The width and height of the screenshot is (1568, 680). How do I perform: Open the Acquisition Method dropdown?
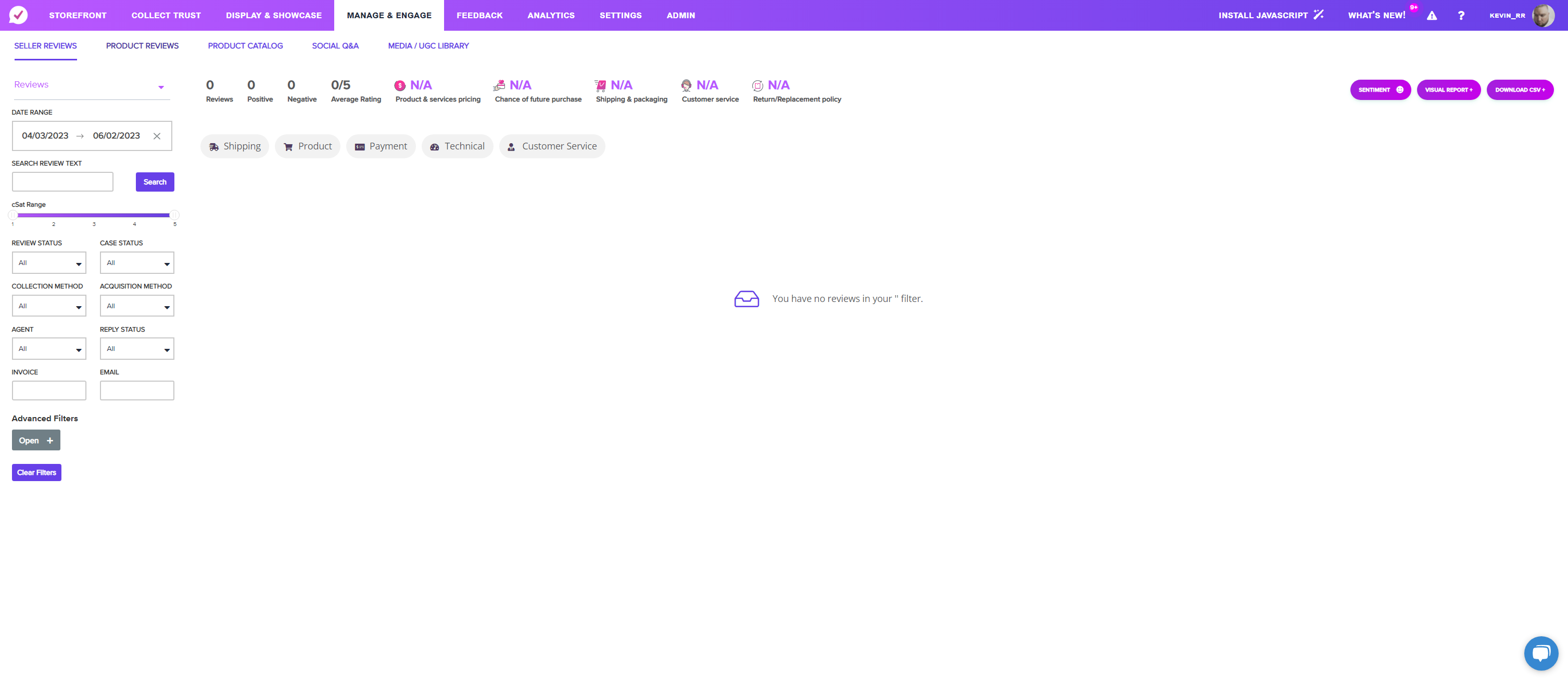[137, 306]
